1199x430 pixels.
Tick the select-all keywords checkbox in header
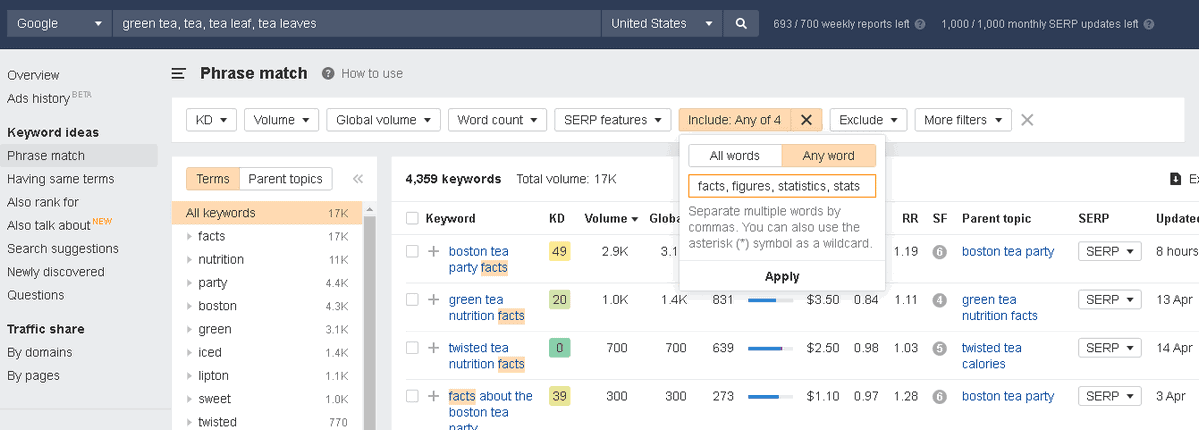point(412,219)
